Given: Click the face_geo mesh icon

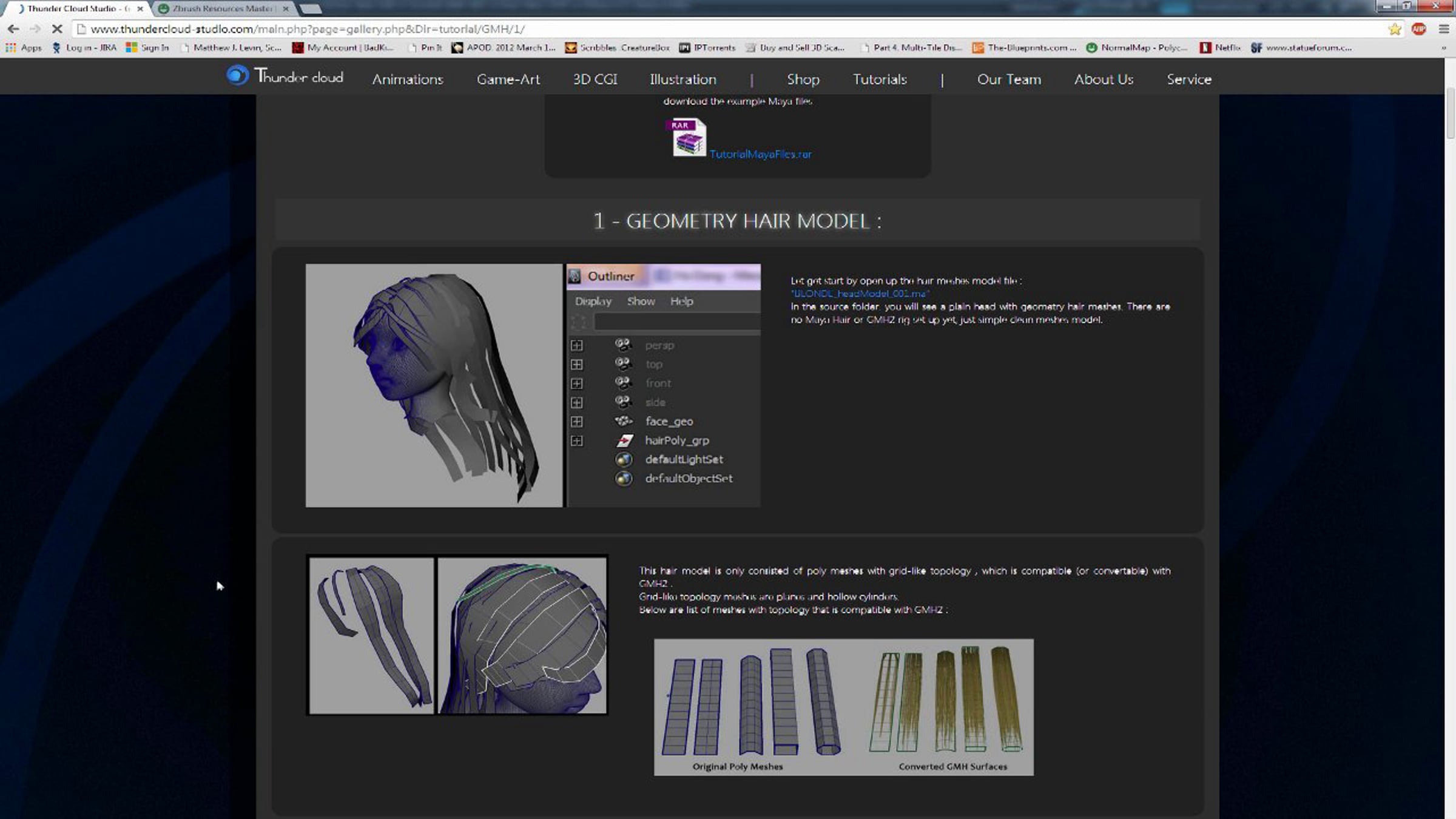Looking at the screenshot, I should (623, 421).
